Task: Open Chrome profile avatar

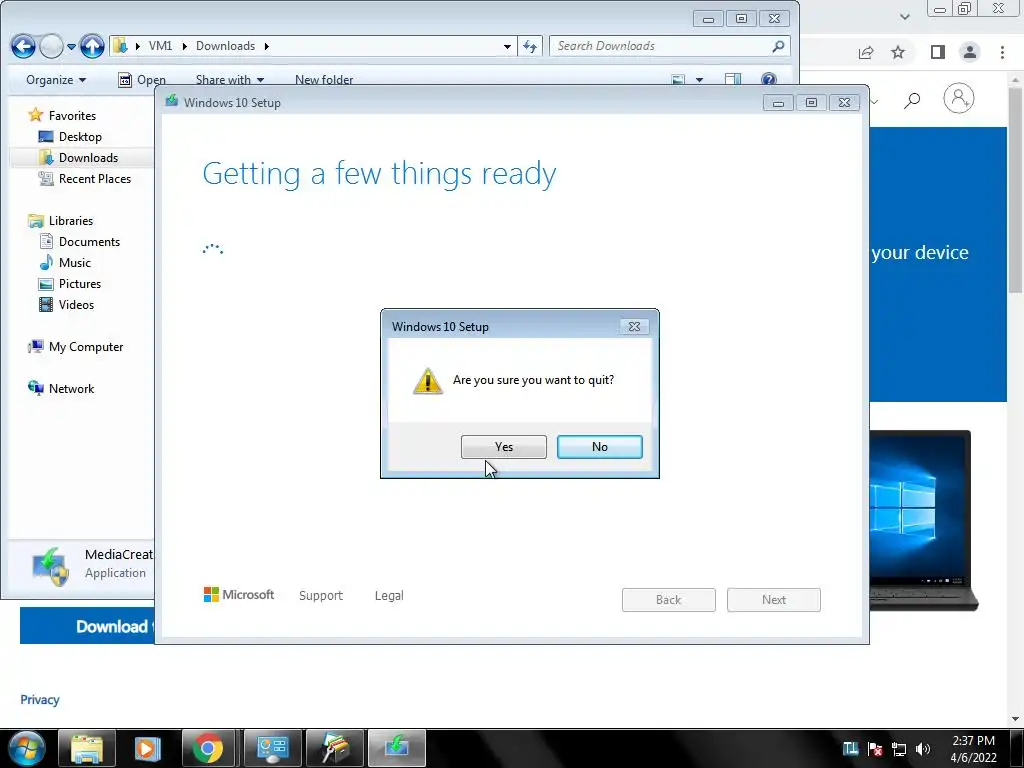Action: click(x=970, y=52)
